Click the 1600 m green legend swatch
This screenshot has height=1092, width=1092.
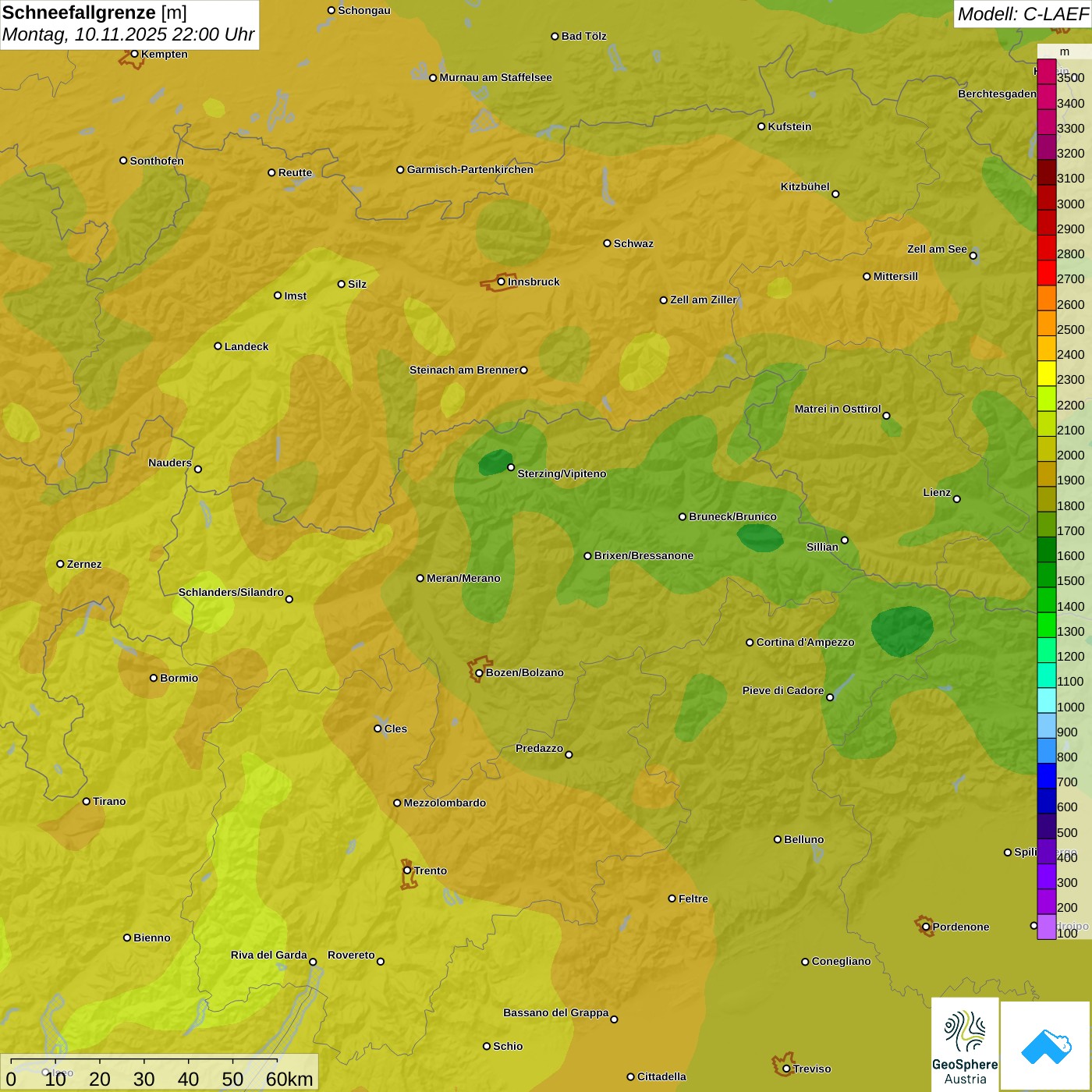click(x=1047, y=550)
